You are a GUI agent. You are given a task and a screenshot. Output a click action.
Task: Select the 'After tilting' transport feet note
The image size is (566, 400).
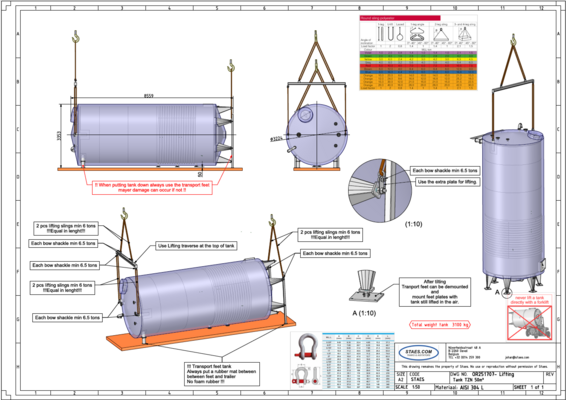(x=435, y=292)
